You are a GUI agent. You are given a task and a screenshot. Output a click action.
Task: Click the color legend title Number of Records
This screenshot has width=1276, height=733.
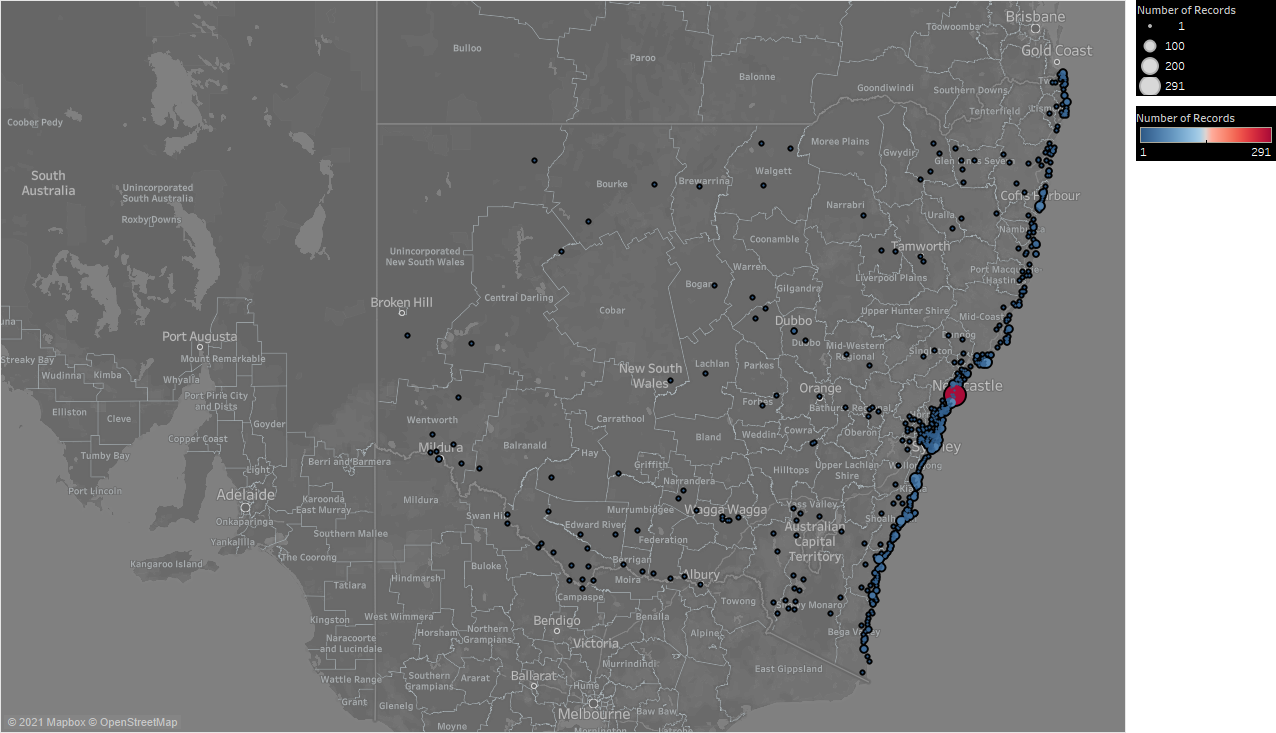pos(1186,118)
